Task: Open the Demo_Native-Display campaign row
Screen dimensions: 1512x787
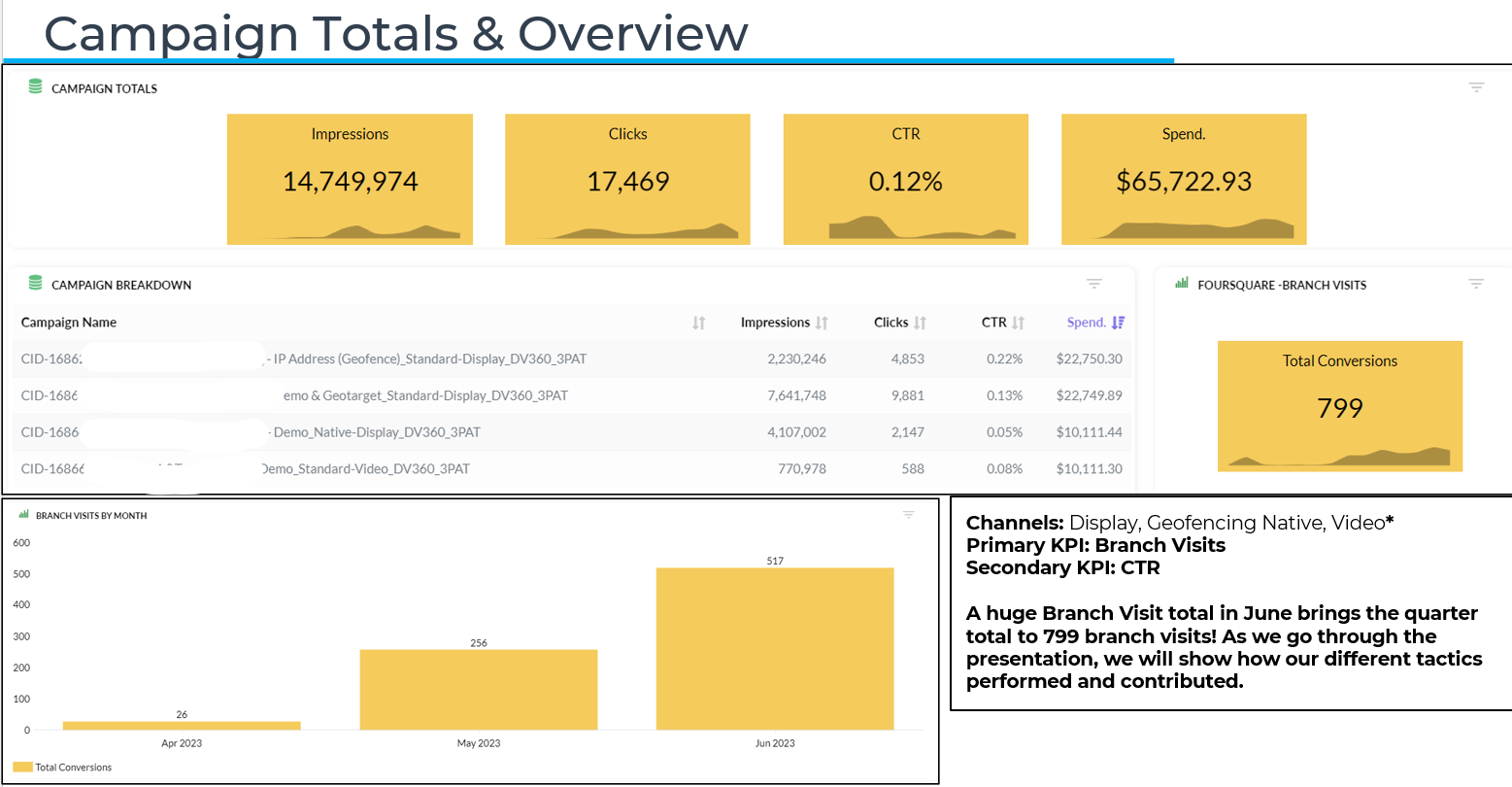Action: pyautogui.click(x=571, y=432)
